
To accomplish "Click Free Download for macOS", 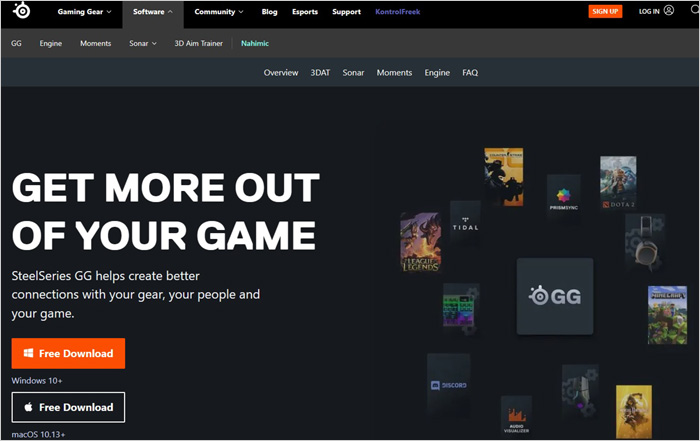I will 68,407.
